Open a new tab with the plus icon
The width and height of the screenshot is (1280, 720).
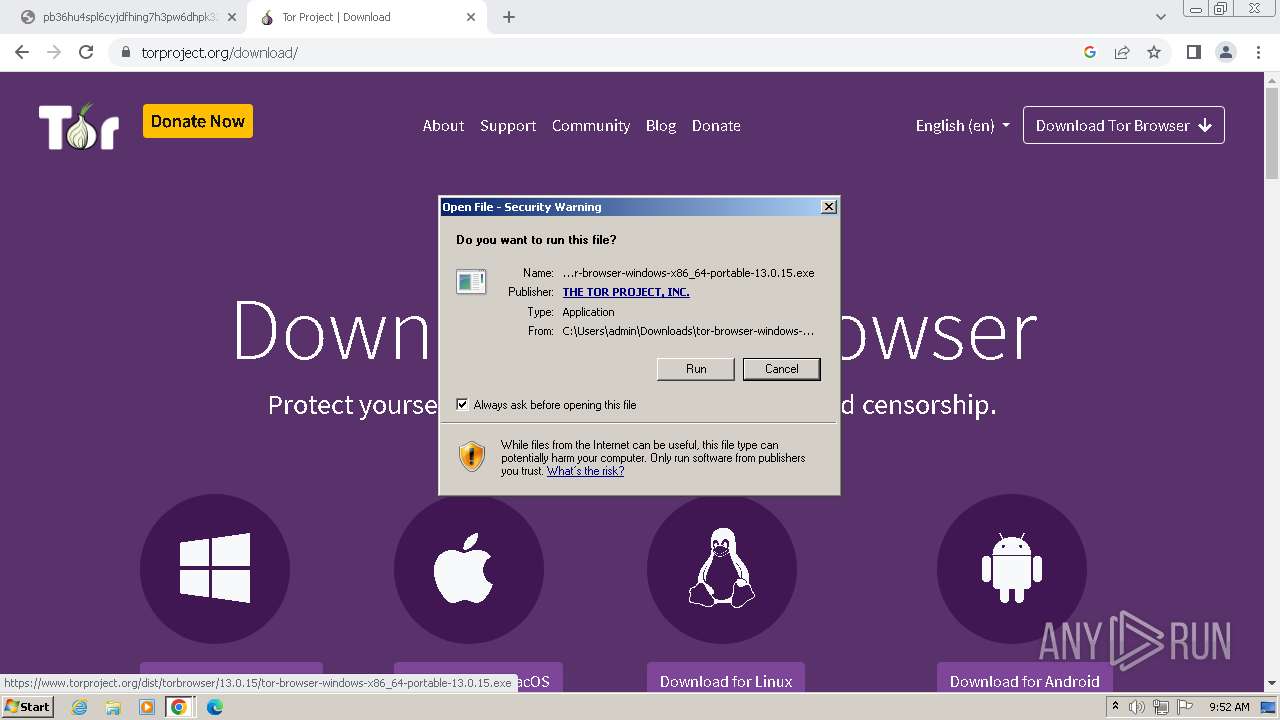coord(509,17)
